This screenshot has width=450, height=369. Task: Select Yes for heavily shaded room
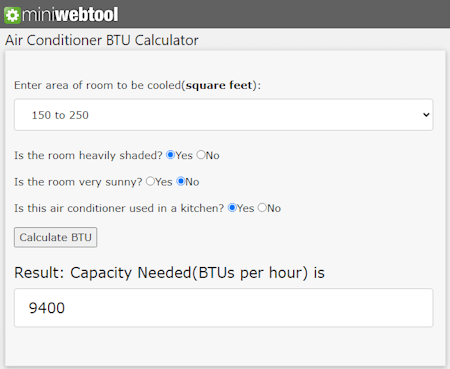coord(170,155)
